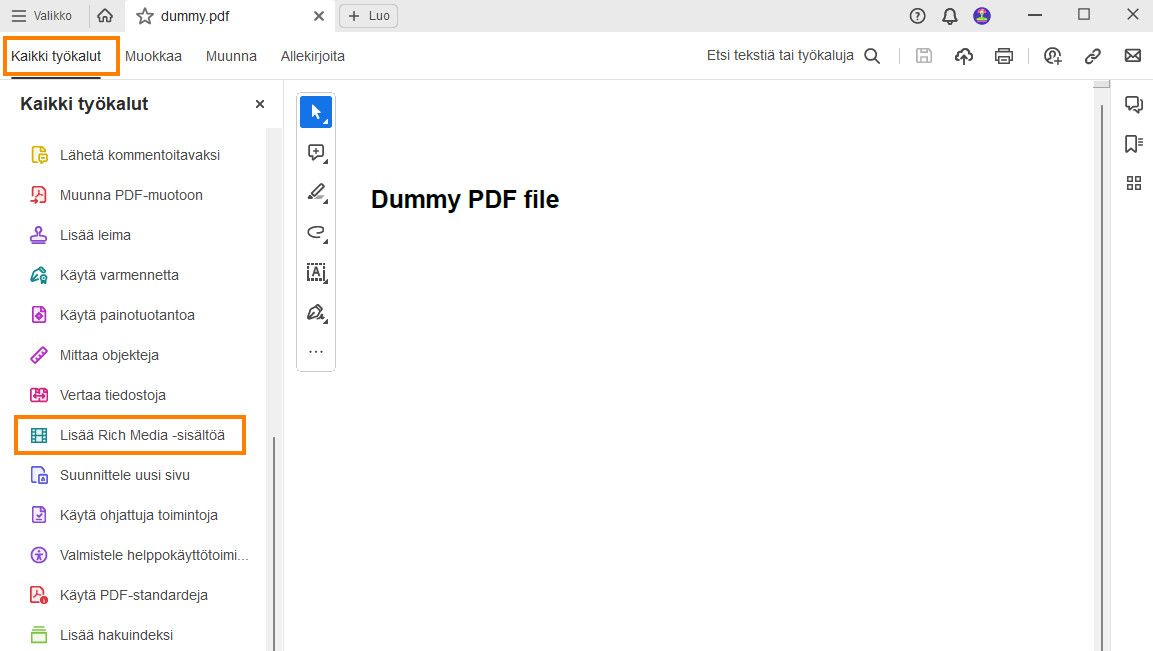This screenshot has height=651, width=1153.
Task: Click the copy link icon
Action: (1093, 56)
